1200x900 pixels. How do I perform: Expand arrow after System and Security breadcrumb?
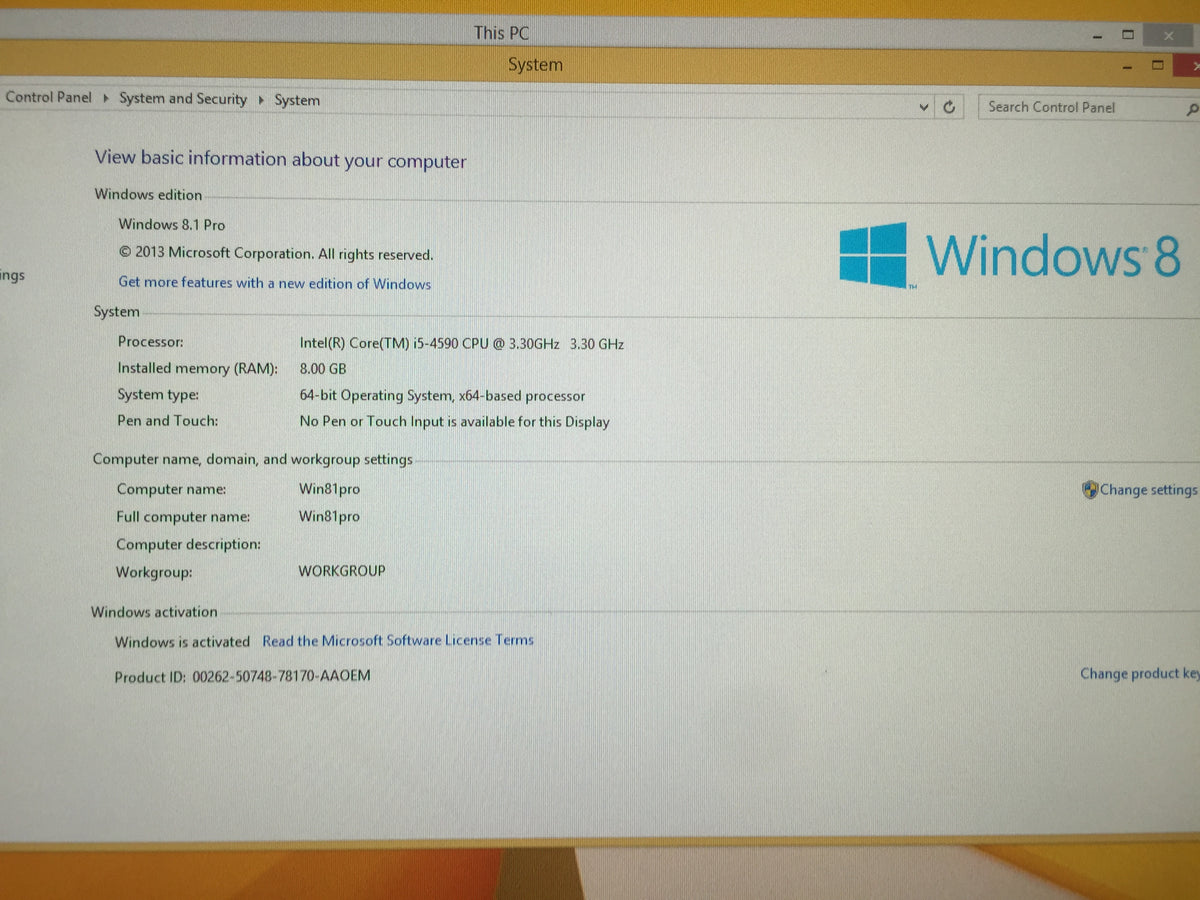(261, 100)
